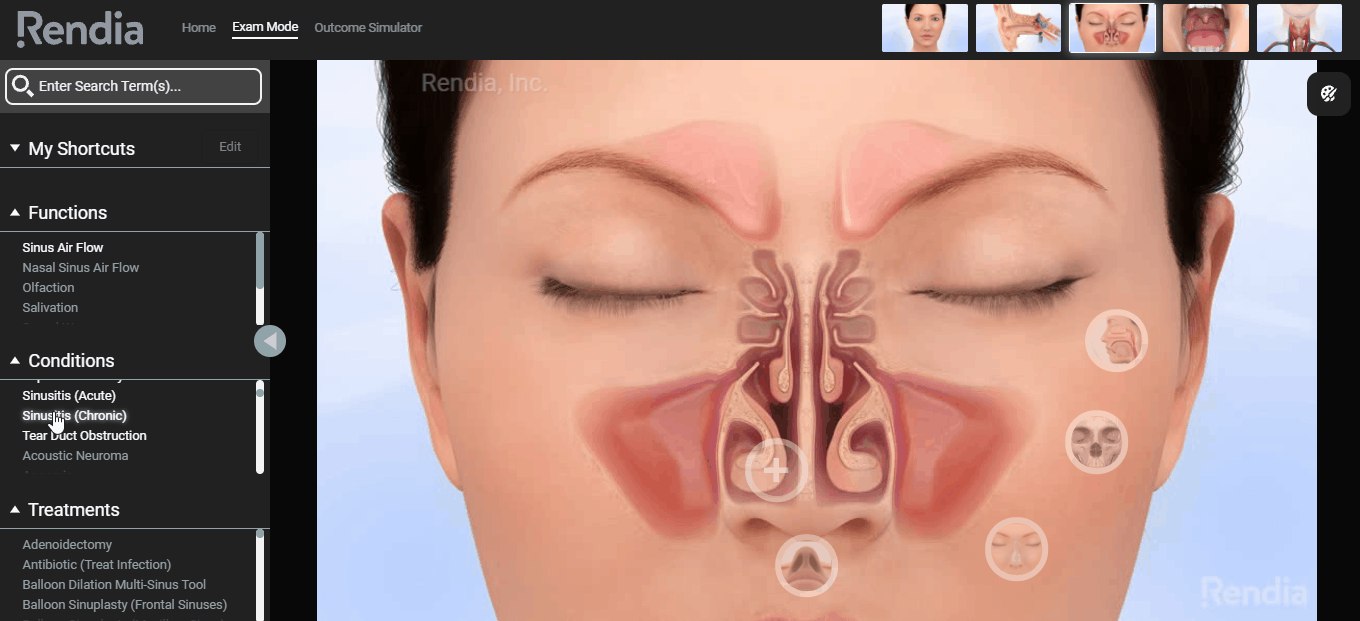
Task: Click the Rendia logo
Action: 80,28
